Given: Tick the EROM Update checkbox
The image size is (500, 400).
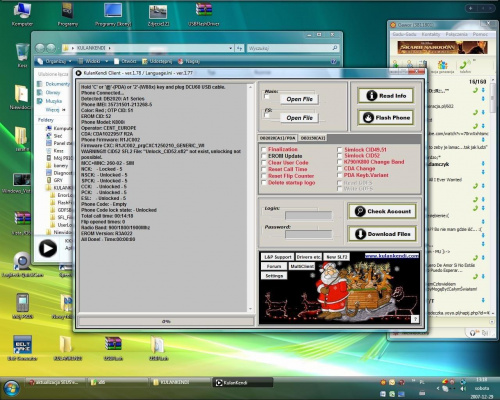Looking at the screenshot, I should (x=264, y=156).
